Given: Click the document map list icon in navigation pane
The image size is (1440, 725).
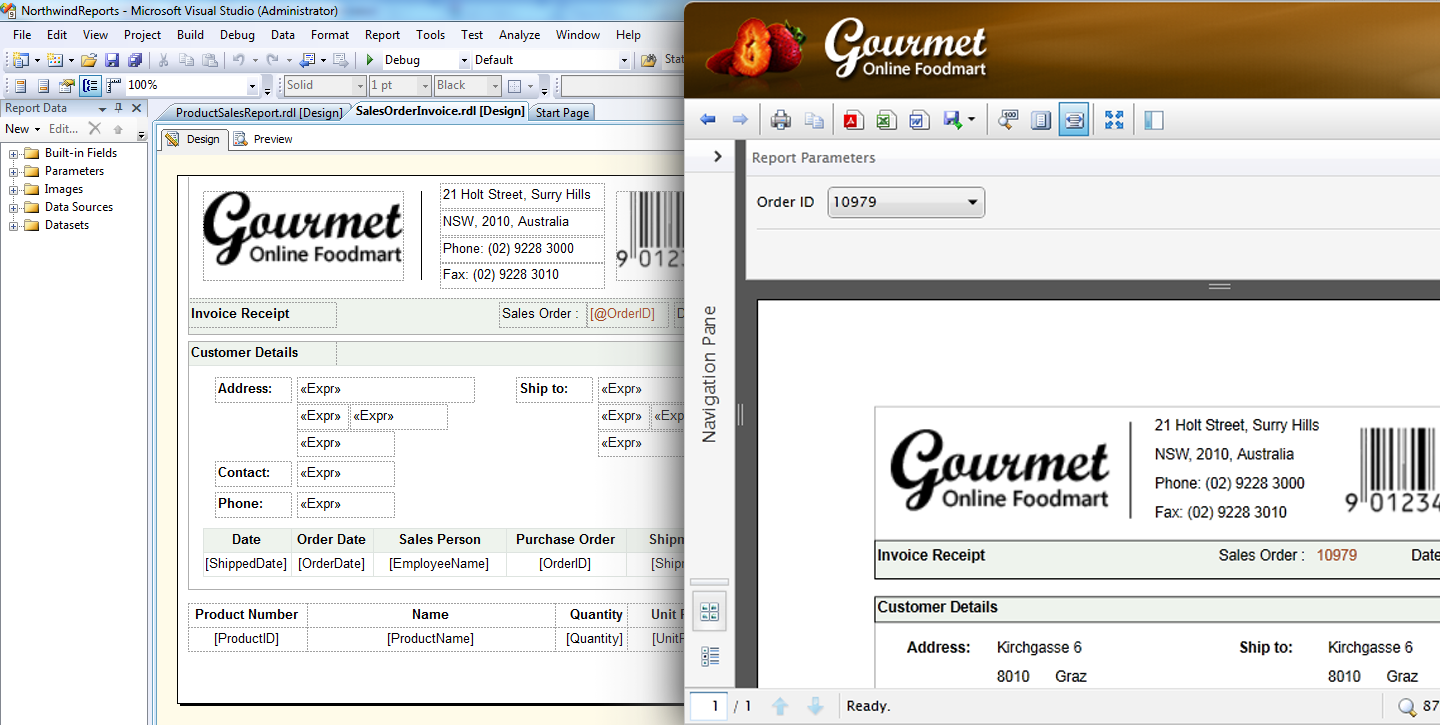Looking at the screenshot, I should coord(710,656).
